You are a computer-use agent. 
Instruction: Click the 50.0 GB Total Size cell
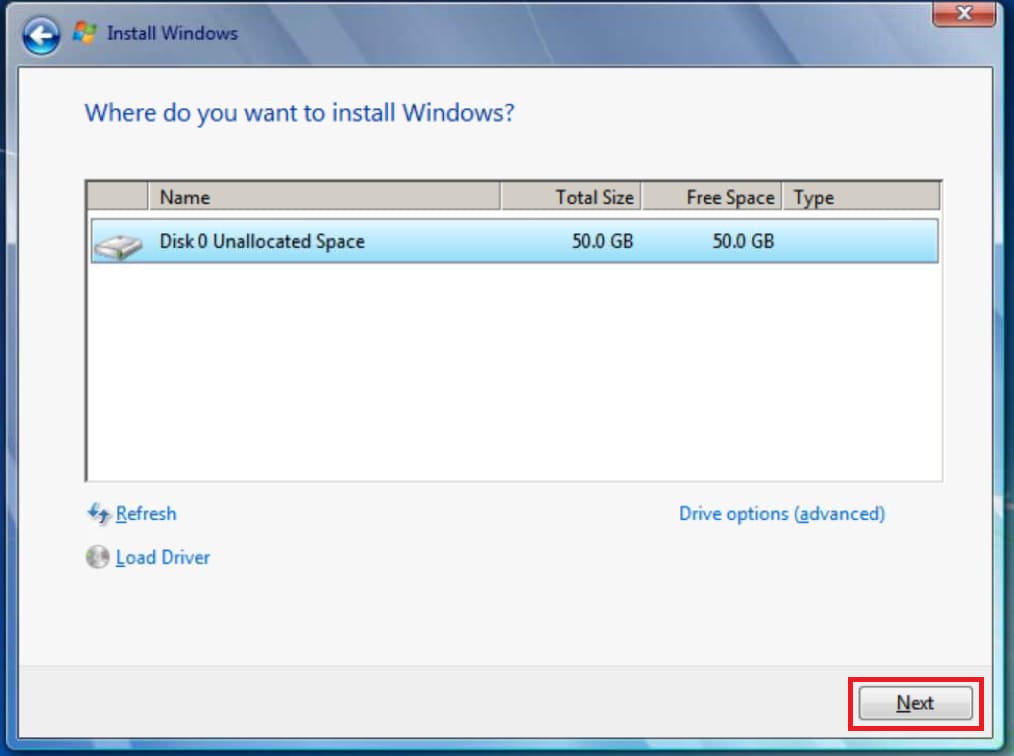[602, 242]
